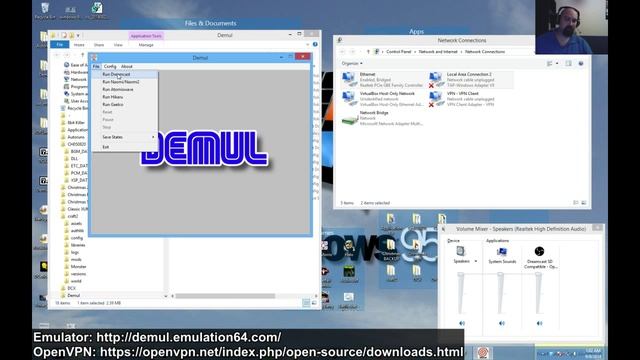
Task: Click the system tray clock
Action: [593, 353]
